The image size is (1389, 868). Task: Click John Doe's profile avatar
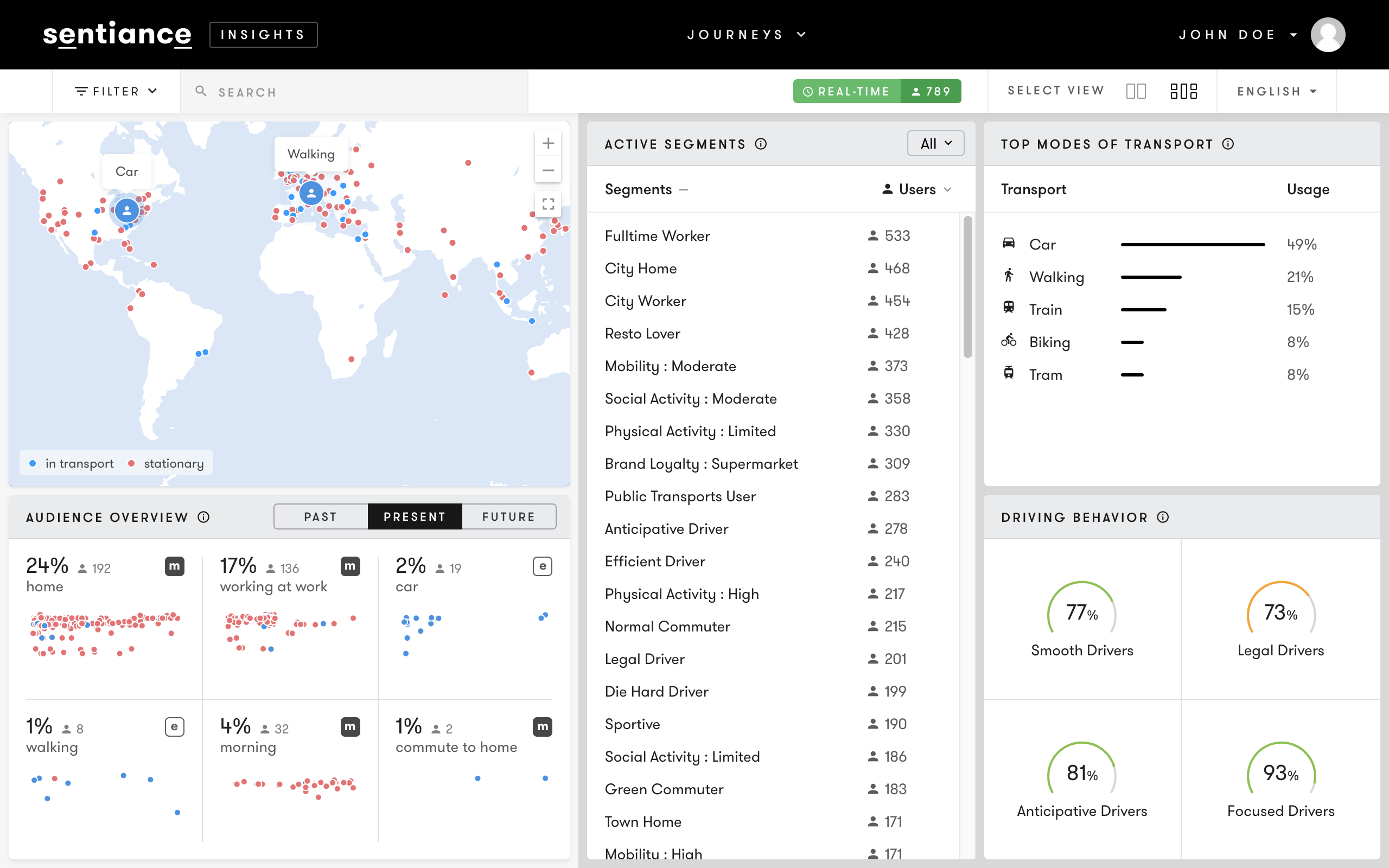click(1328, 34)
